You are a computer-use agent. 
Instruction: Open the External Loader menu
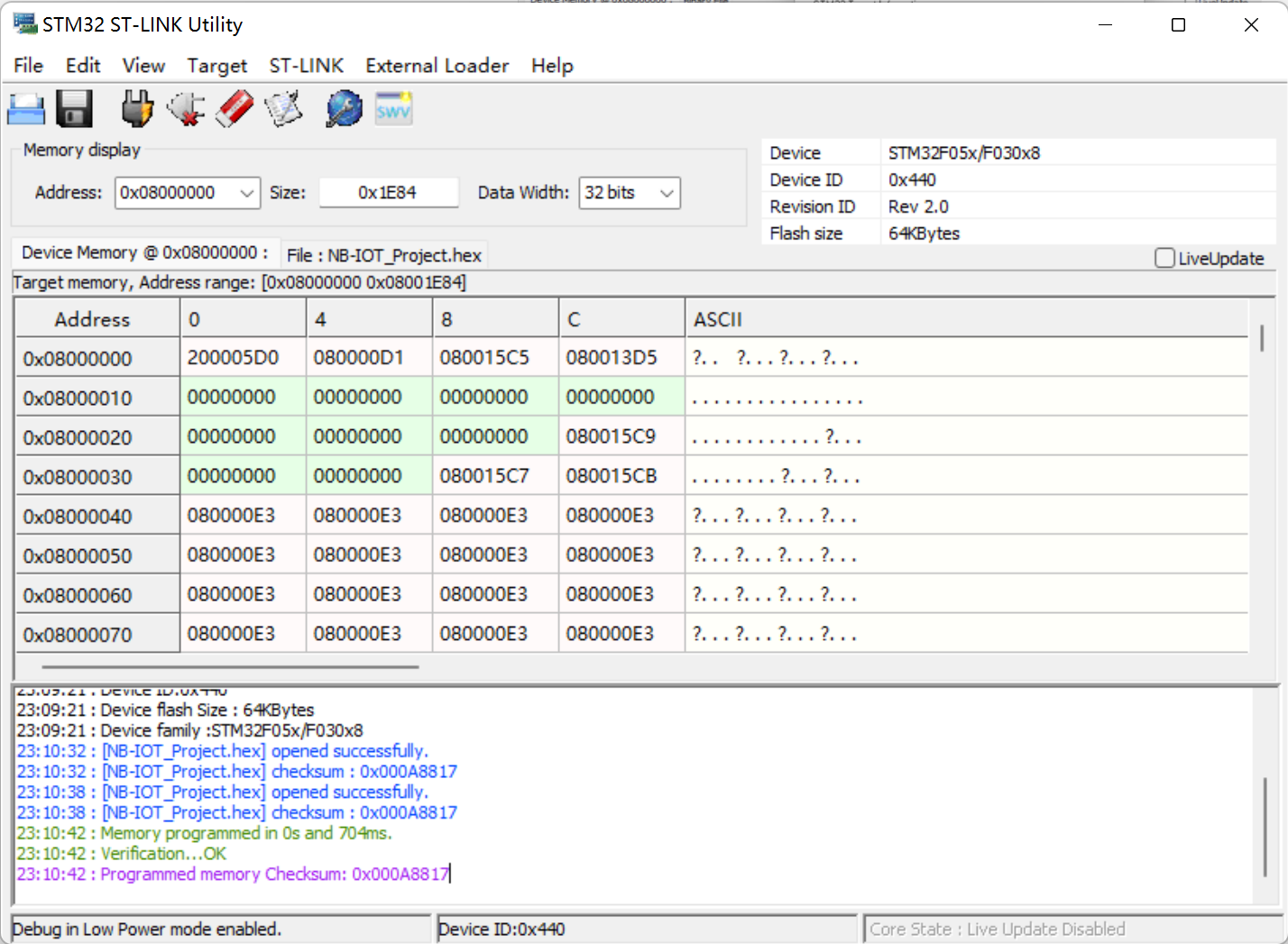(x=437, y=66)
